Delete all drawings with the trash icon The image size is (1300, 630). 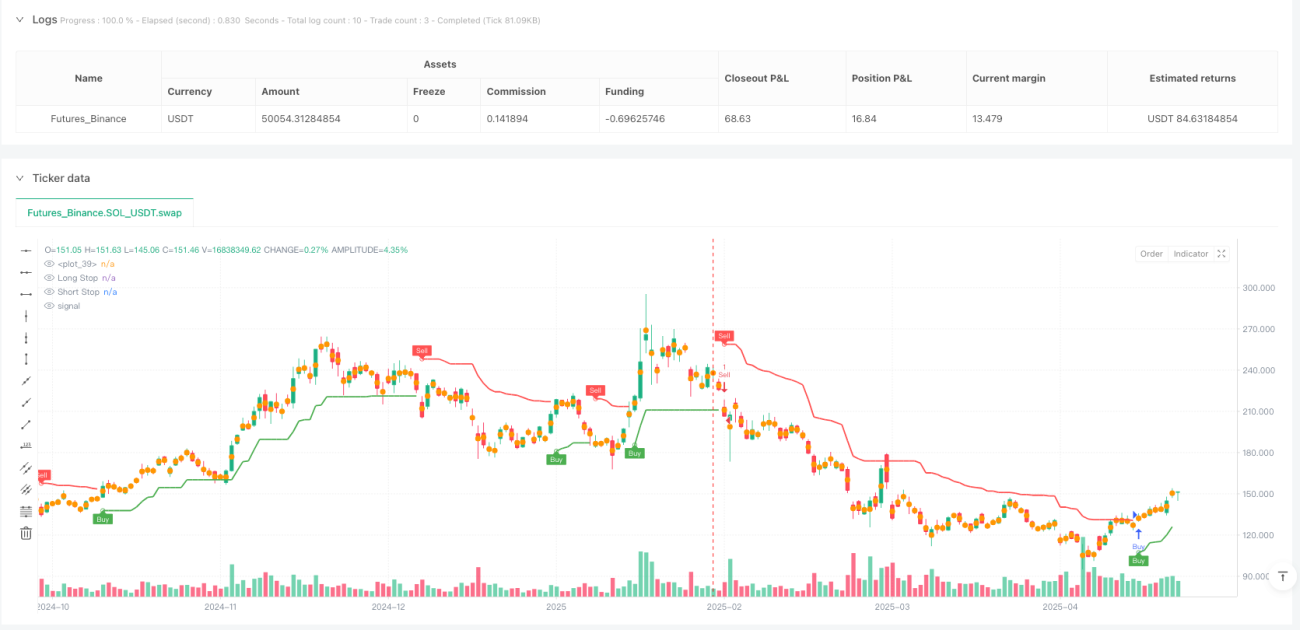[26, 533]
